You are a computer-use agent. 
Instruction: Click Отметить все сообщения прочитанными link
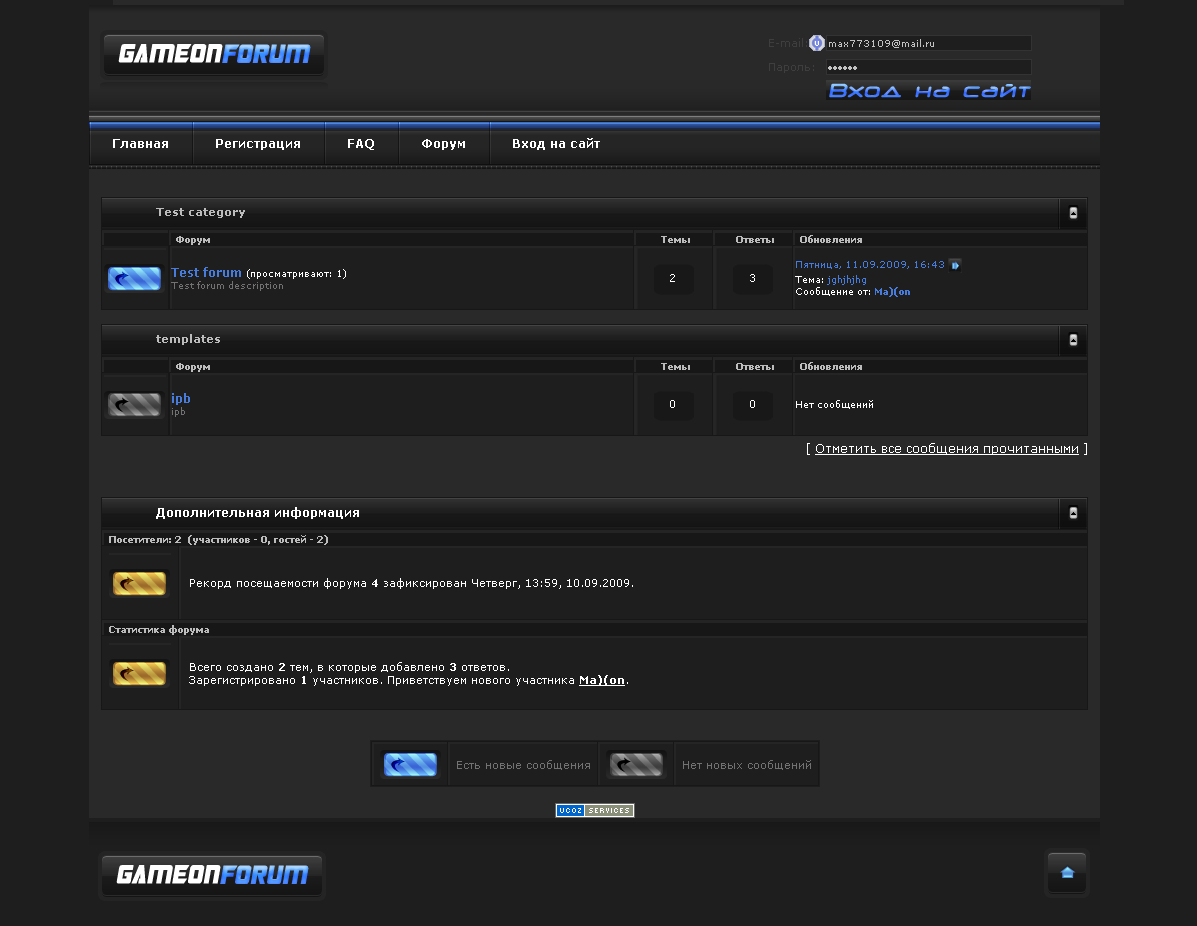coord(946,449)
